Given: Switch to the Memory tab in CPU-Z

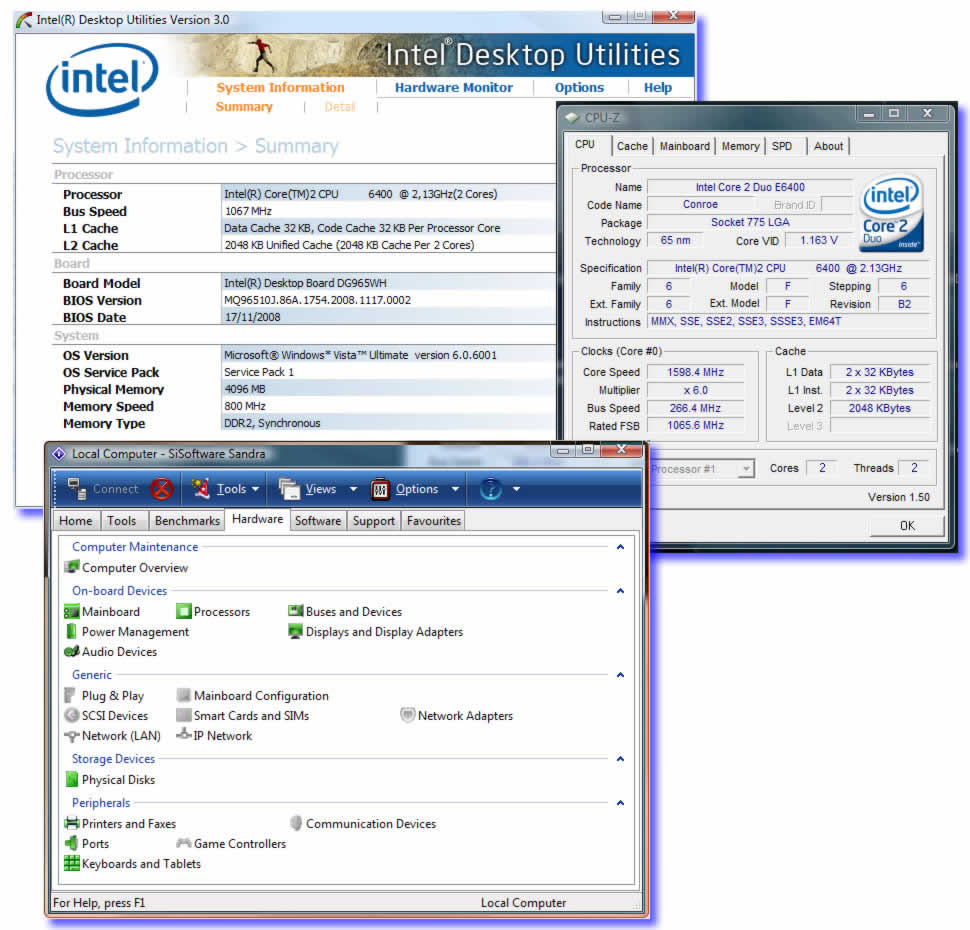Looking at the screenshot, I should point(740,146).
